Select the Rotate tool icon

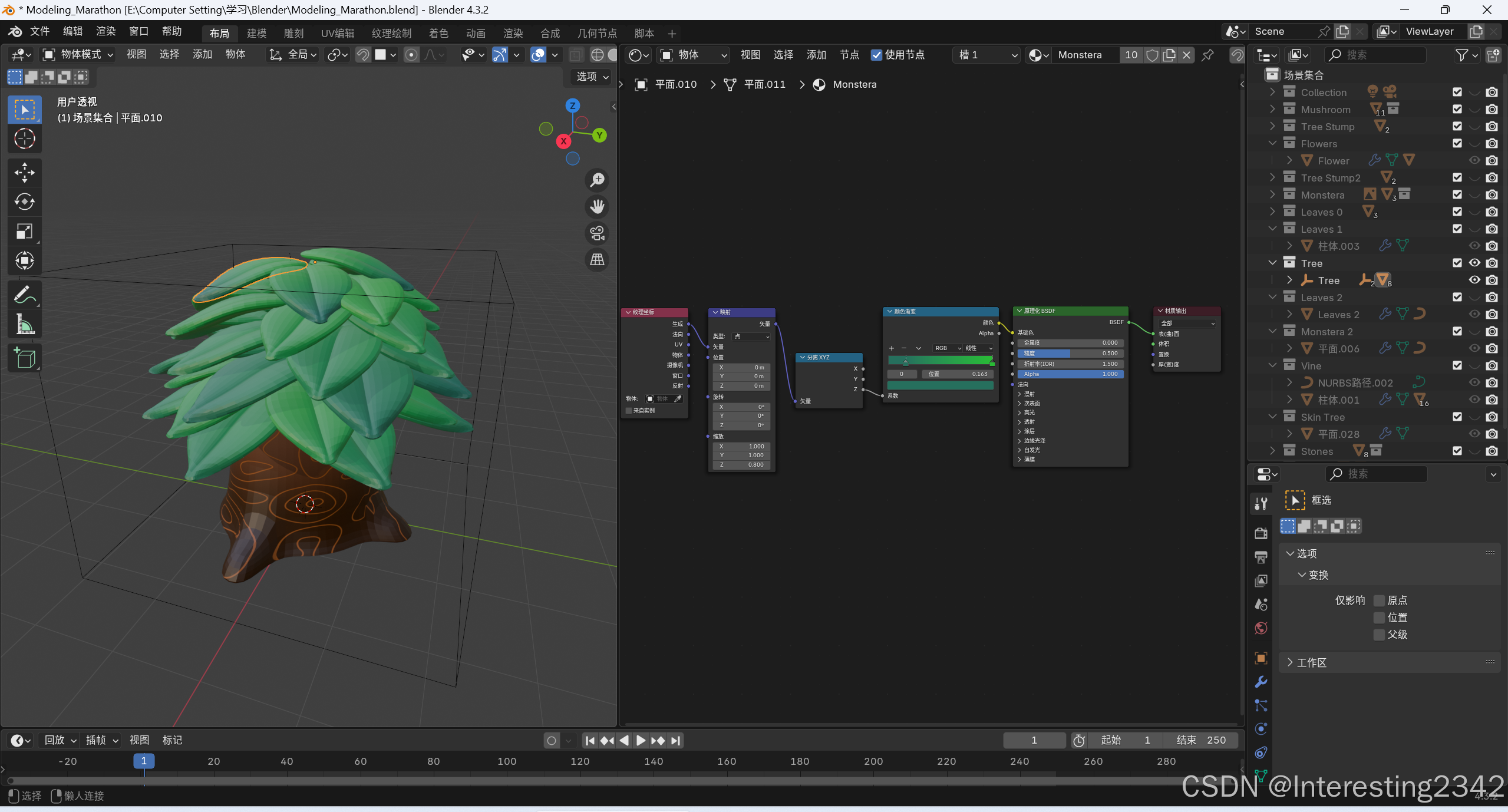tap(24, 202)
